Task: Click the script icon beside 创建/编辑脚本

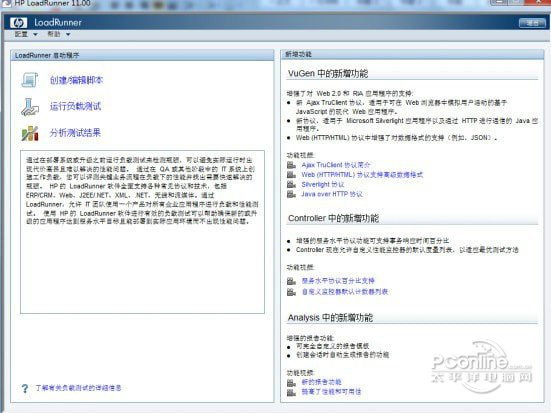Action: point(30,80)
